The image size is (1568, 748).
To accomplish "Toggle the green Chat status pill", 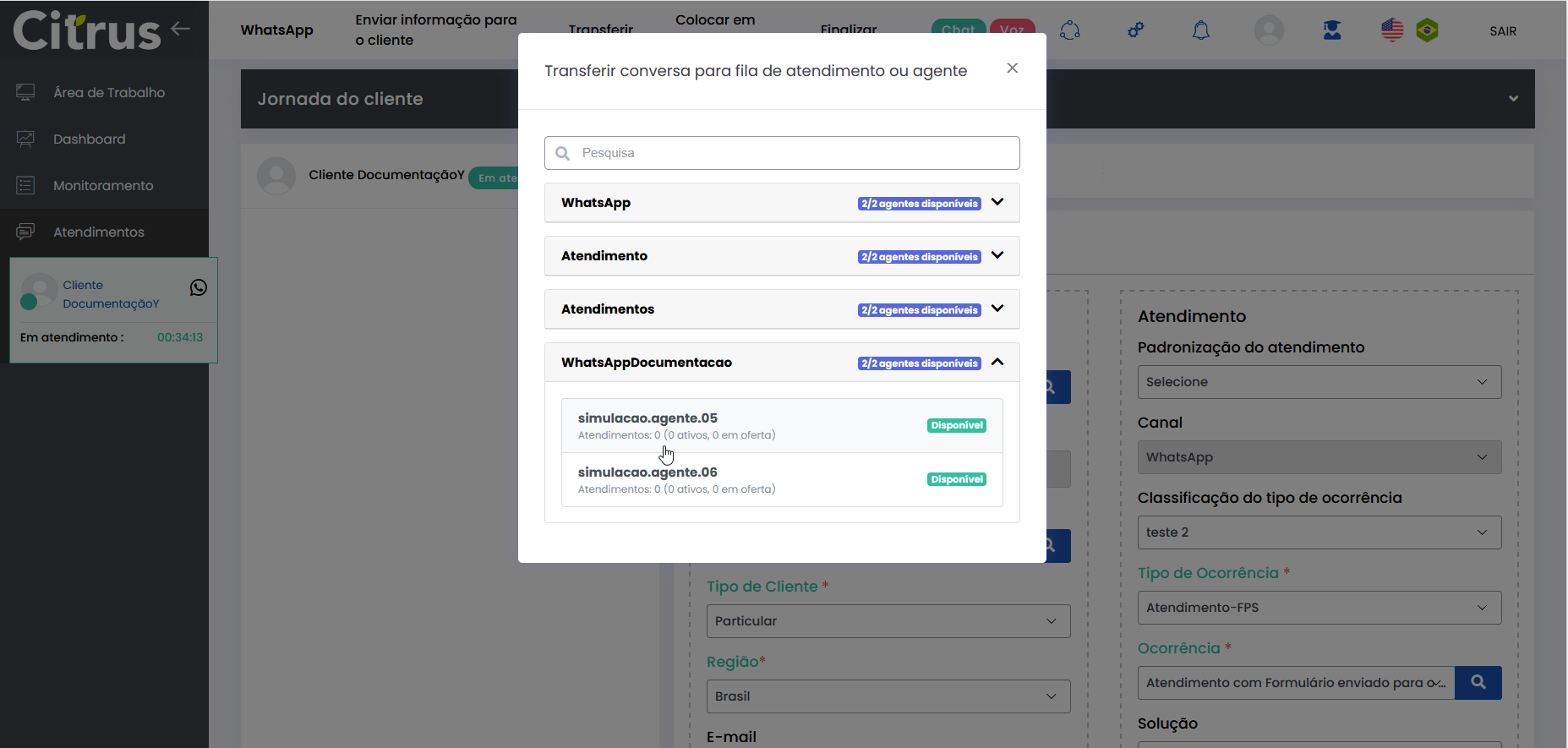I will tap(958, 27).
